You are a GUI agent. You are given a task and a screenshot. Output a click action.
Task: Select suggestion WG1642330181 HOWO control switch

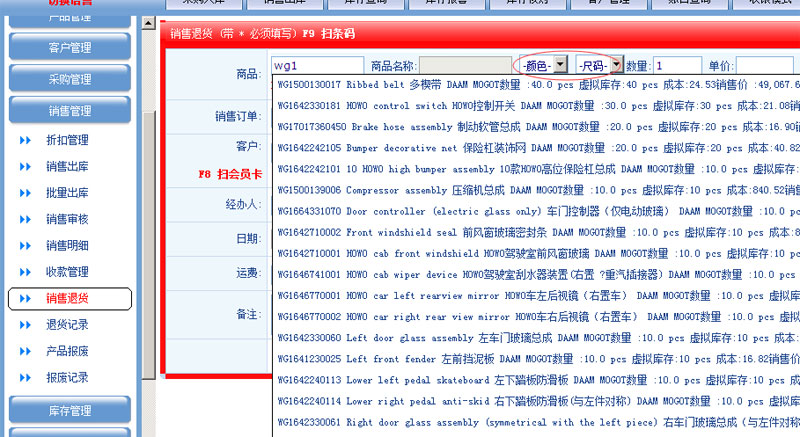coord(536,106)
